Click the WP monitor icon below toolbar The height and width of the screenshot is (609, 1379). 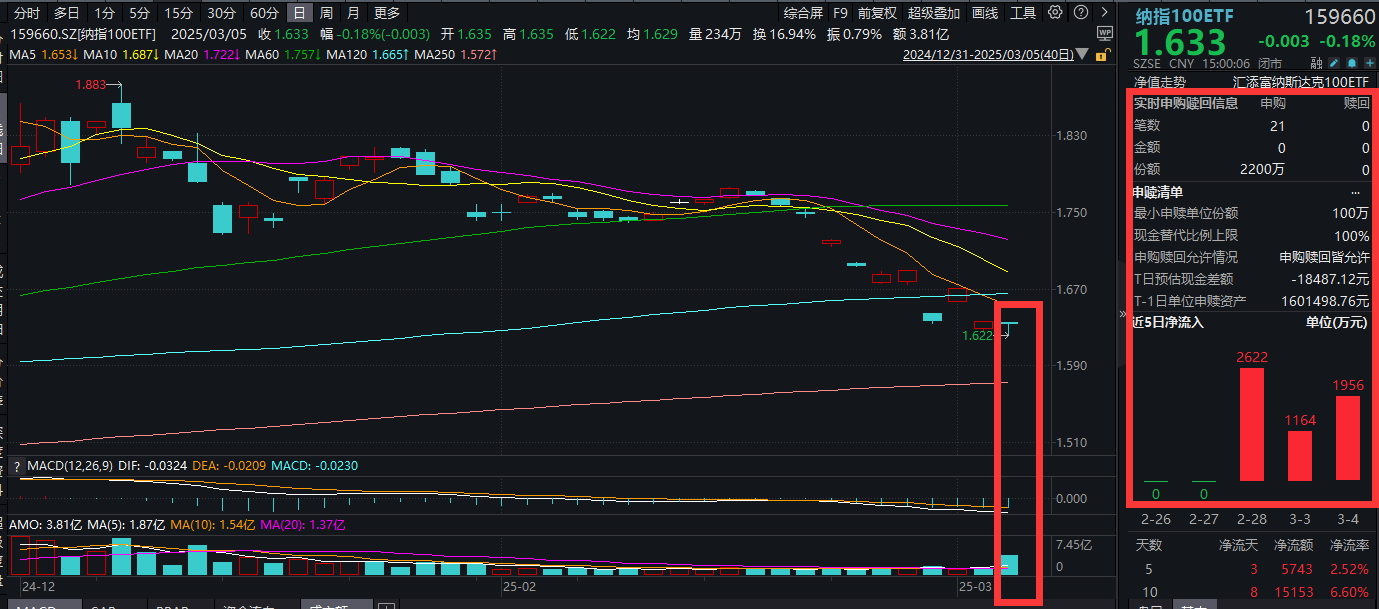pyautogui.click(x=1104, y=33)
